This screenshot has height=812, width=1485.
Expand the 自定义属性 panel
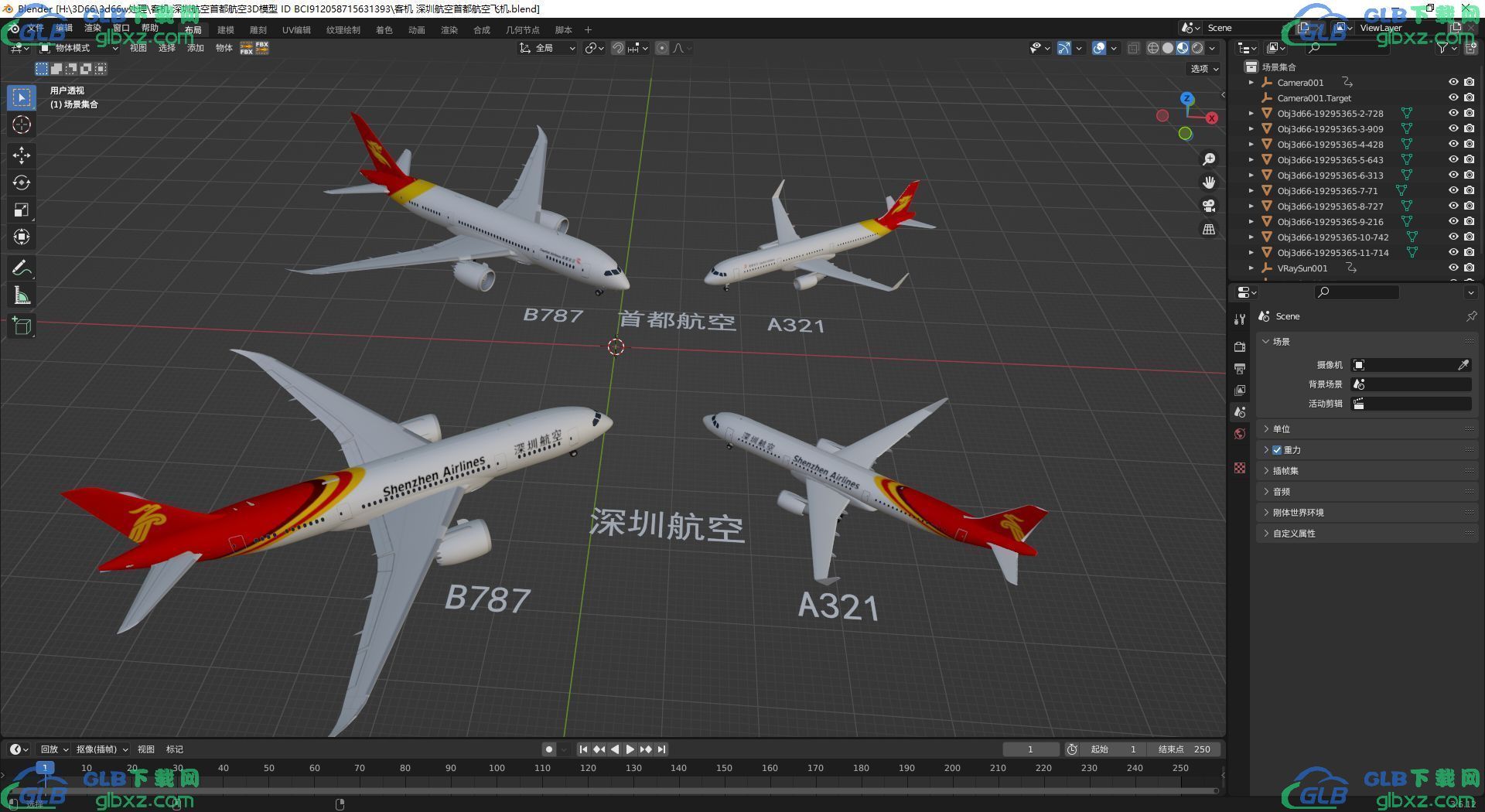(1367, 534)
